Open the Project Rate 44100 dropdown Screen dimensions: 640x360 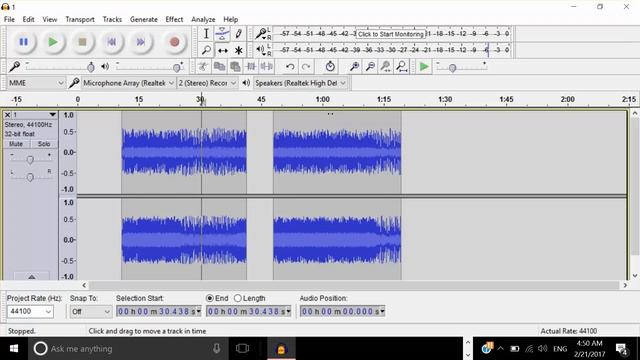point(30,311)
